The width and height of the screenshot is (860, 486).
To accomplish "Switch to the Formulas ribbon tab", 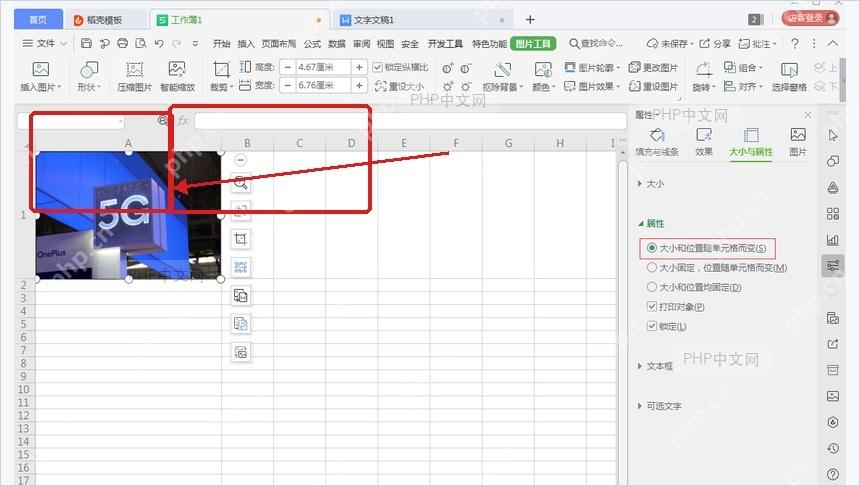I will pos(312,44).
